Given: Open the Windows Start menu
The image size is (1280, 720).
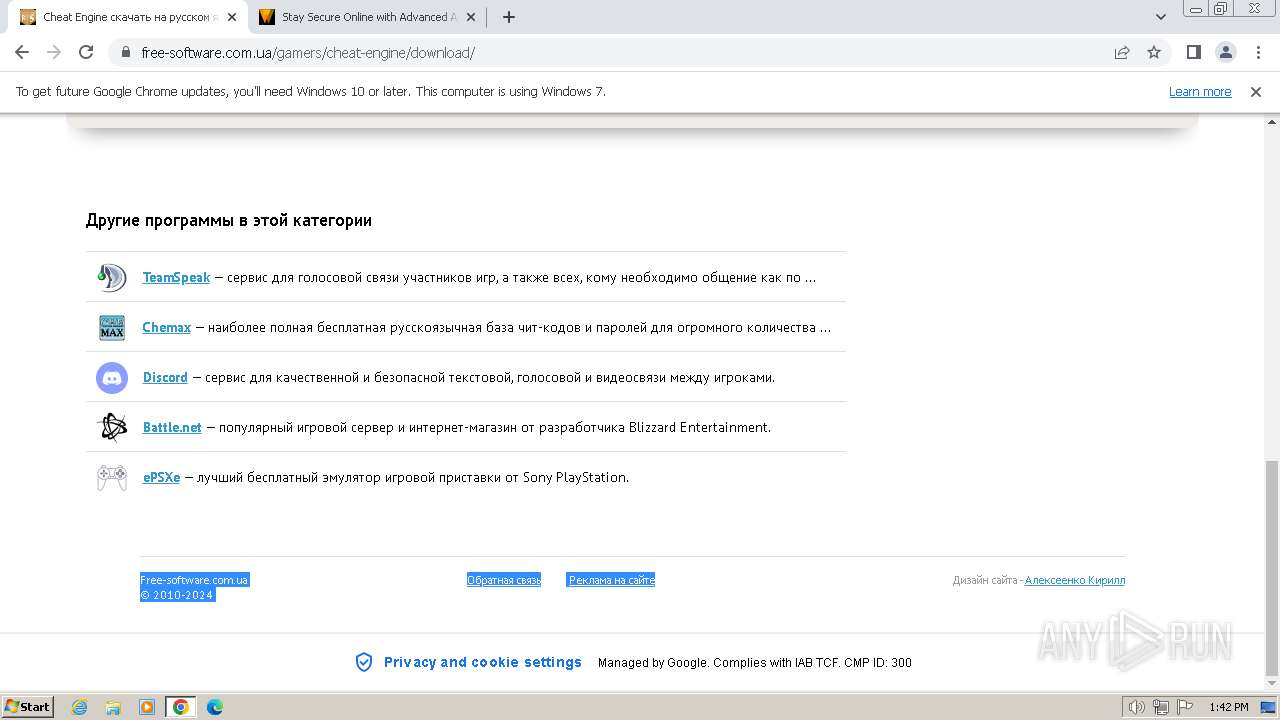Looking at the screenshot, I should [x=28, y=706].
